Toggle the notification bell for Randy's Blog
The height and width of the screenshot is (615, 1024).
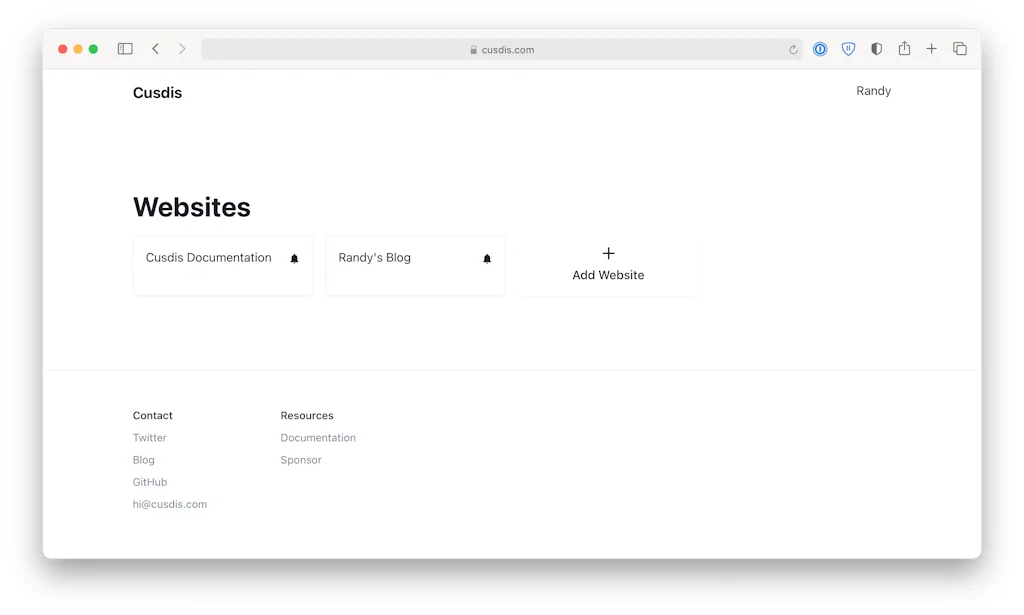(x=487, y=258)
